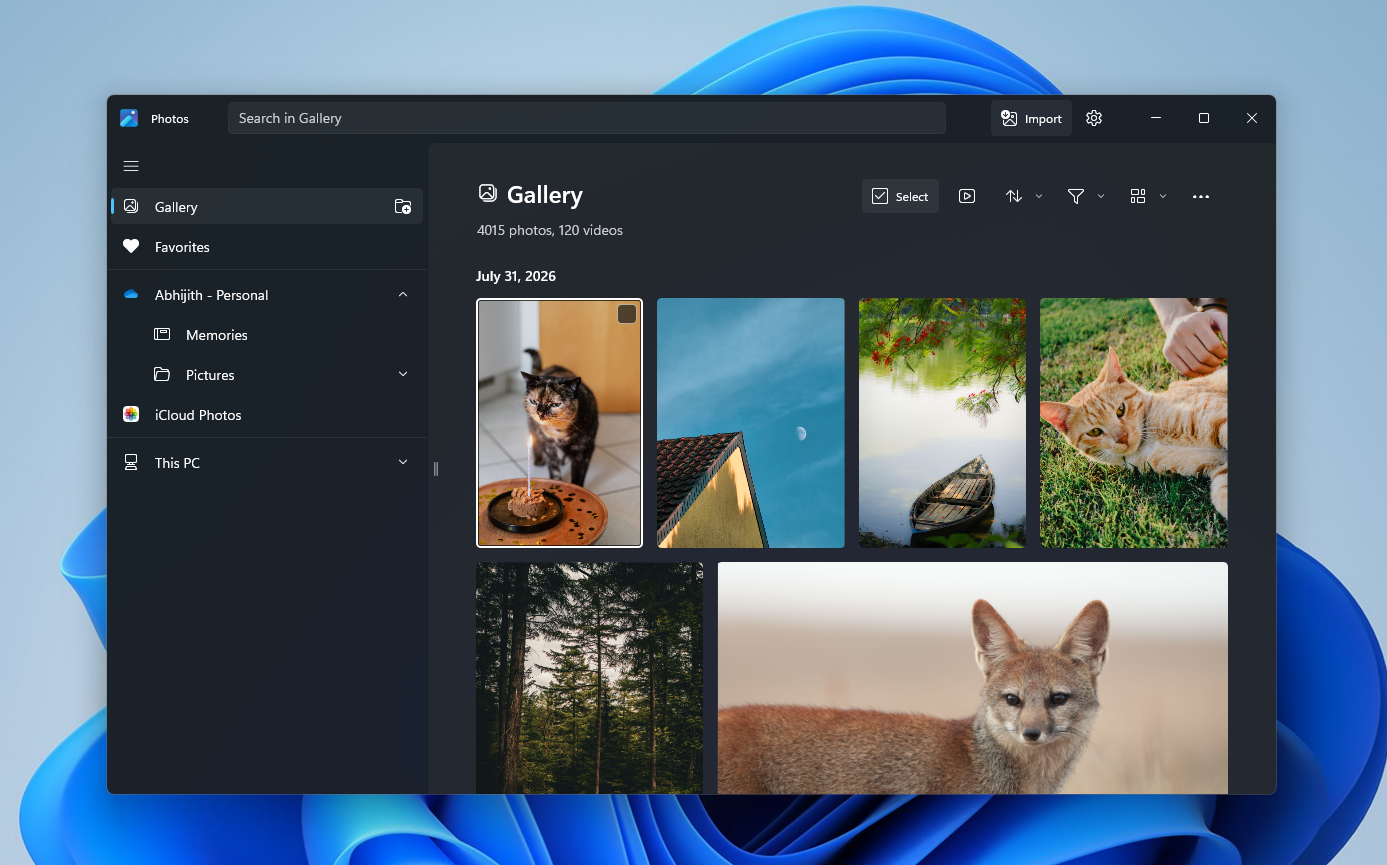The width and height of the screenshot is (1387, 865).
Task: Click the iCloud Photos colorful icon
Action: 131,414
